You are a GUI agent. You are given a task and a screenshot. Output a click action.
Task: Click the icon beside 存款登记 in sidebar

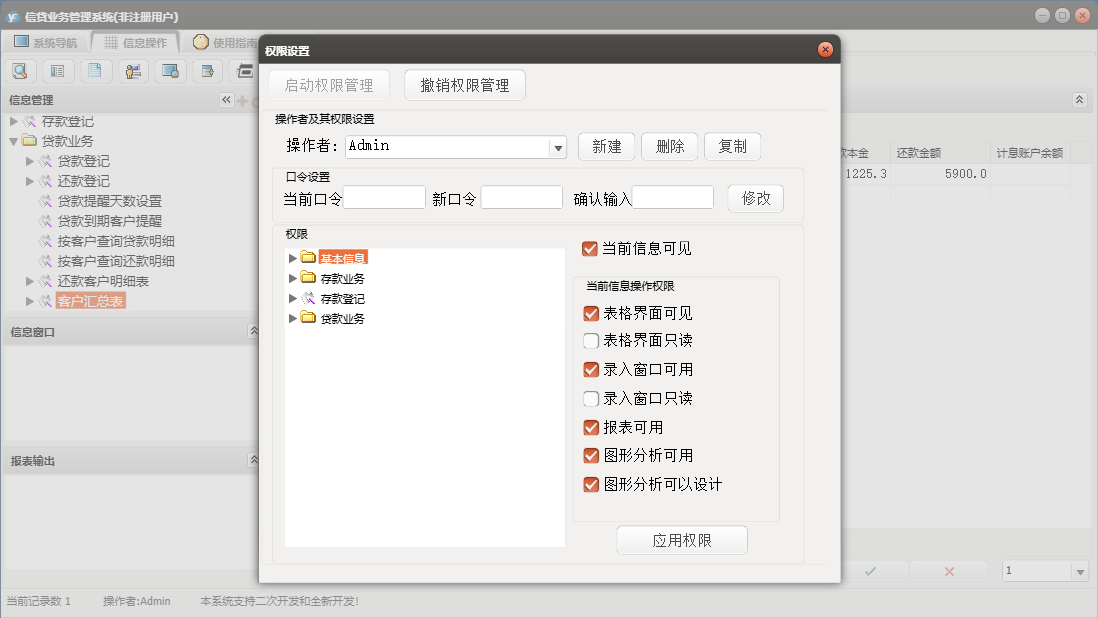[x=29, y=121]
